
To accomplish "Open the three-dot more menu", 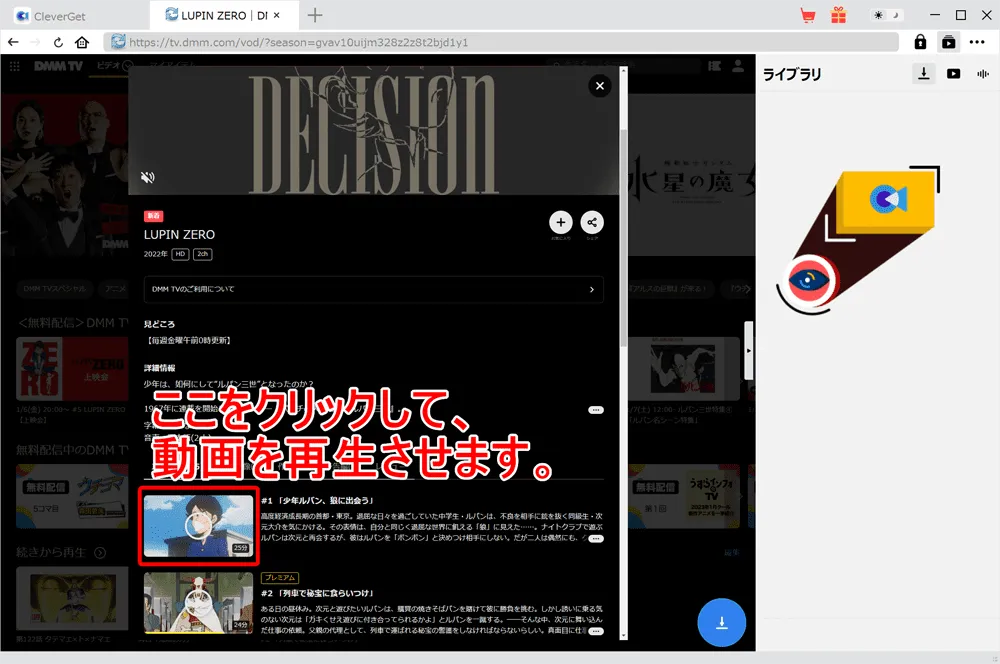I will [x=976, y=42].
